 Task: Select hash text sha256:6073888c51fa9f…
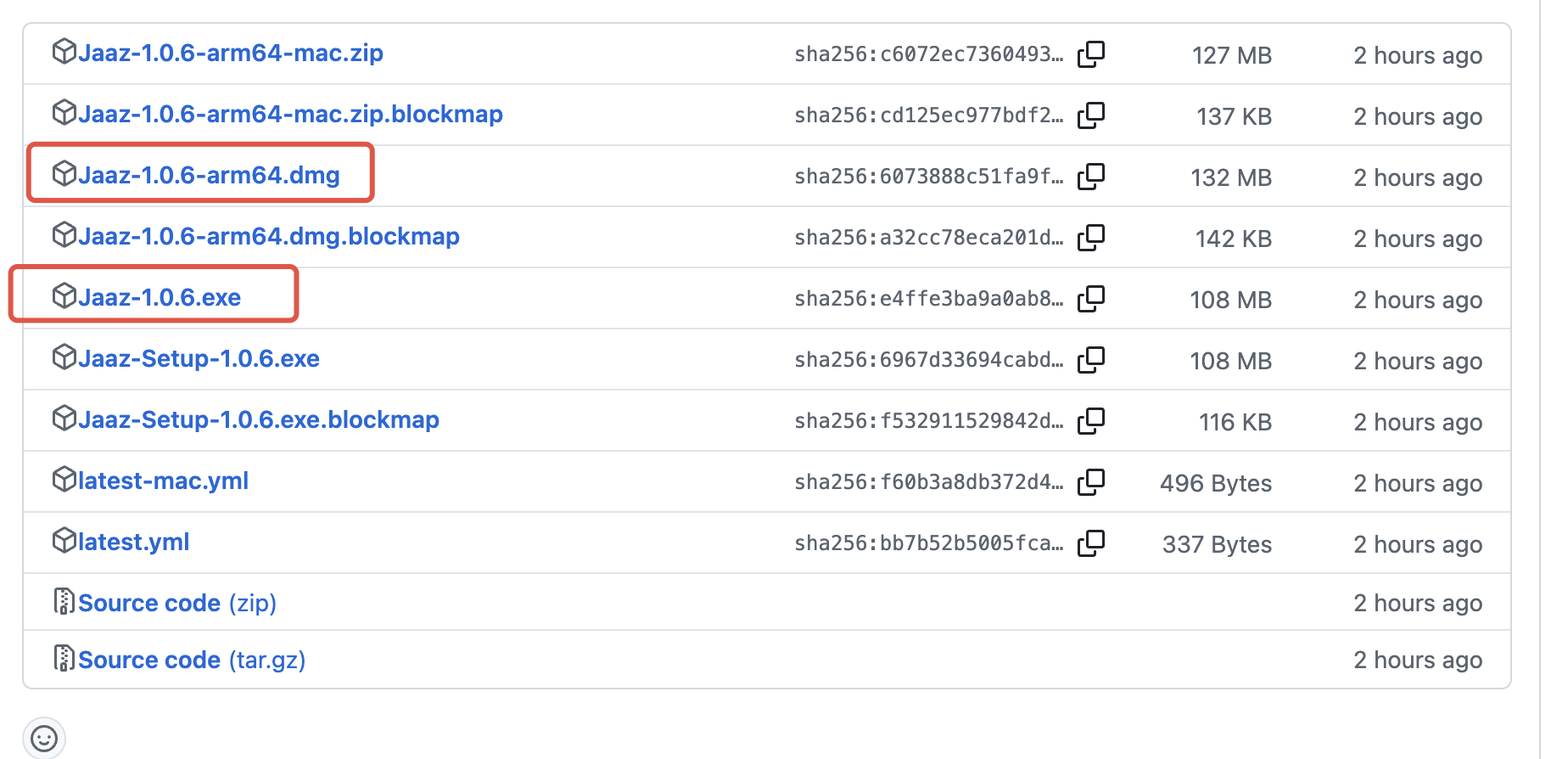[x=929, y=177]
